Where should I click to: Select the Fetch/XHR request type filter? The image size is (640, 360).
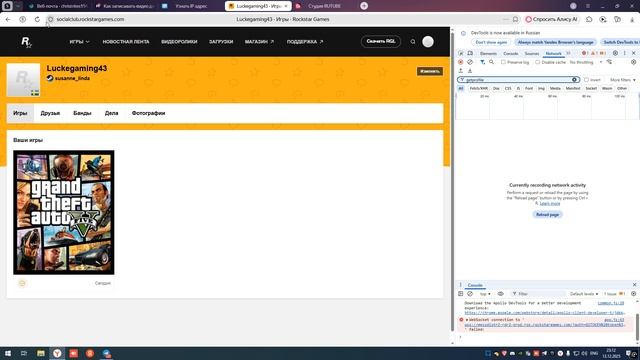pyautogui.click(x=478, y=89)
